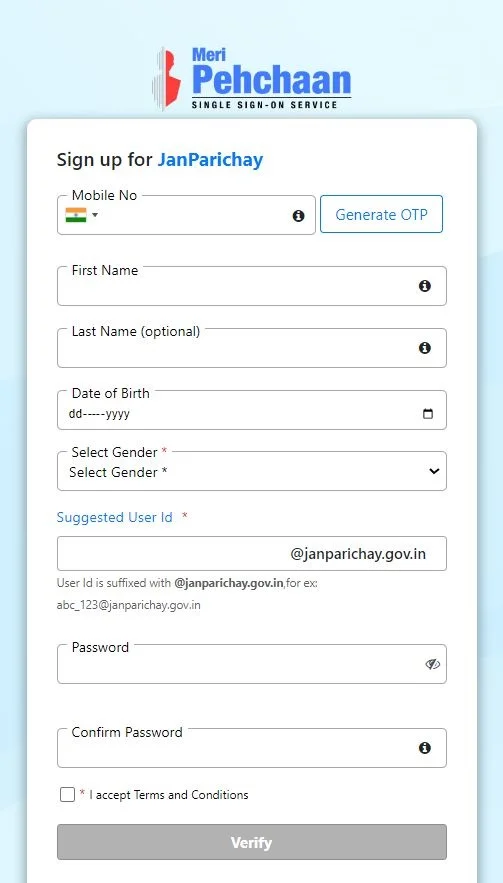Toggle password visibility eye icon

432,665
